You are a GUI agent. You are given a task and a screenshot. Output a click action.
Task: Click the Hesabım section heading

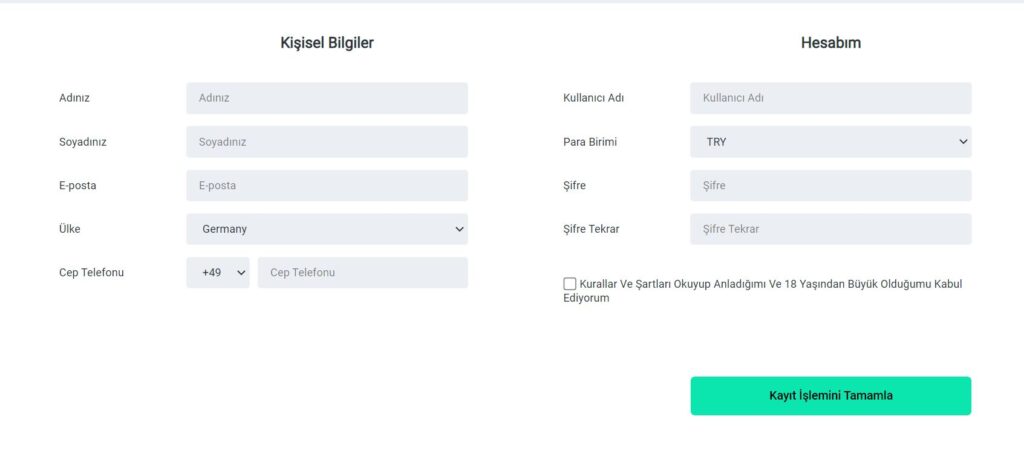830,43
